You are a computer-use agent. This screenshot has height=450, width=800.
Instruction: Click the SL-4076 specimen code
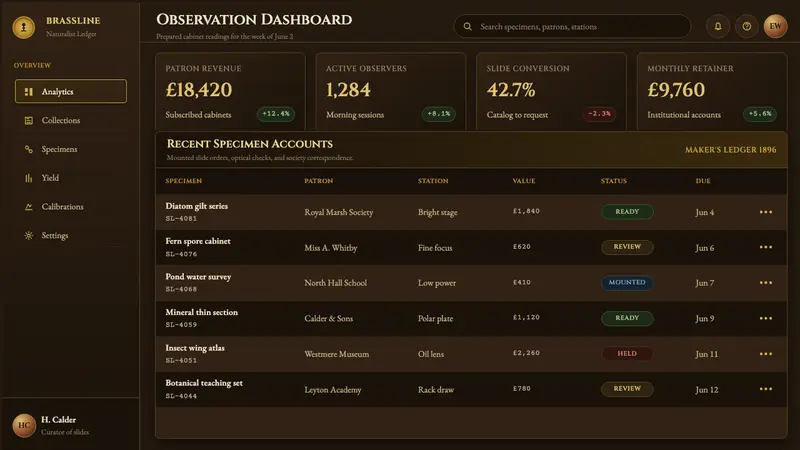click(x=181, y=254)
